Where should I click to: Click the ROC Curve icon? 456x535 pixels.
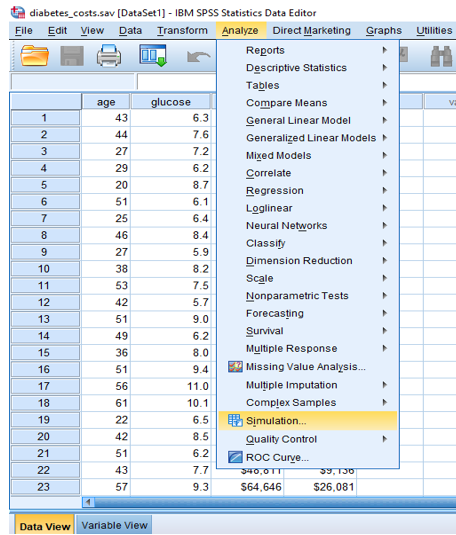tap(235, 457)
